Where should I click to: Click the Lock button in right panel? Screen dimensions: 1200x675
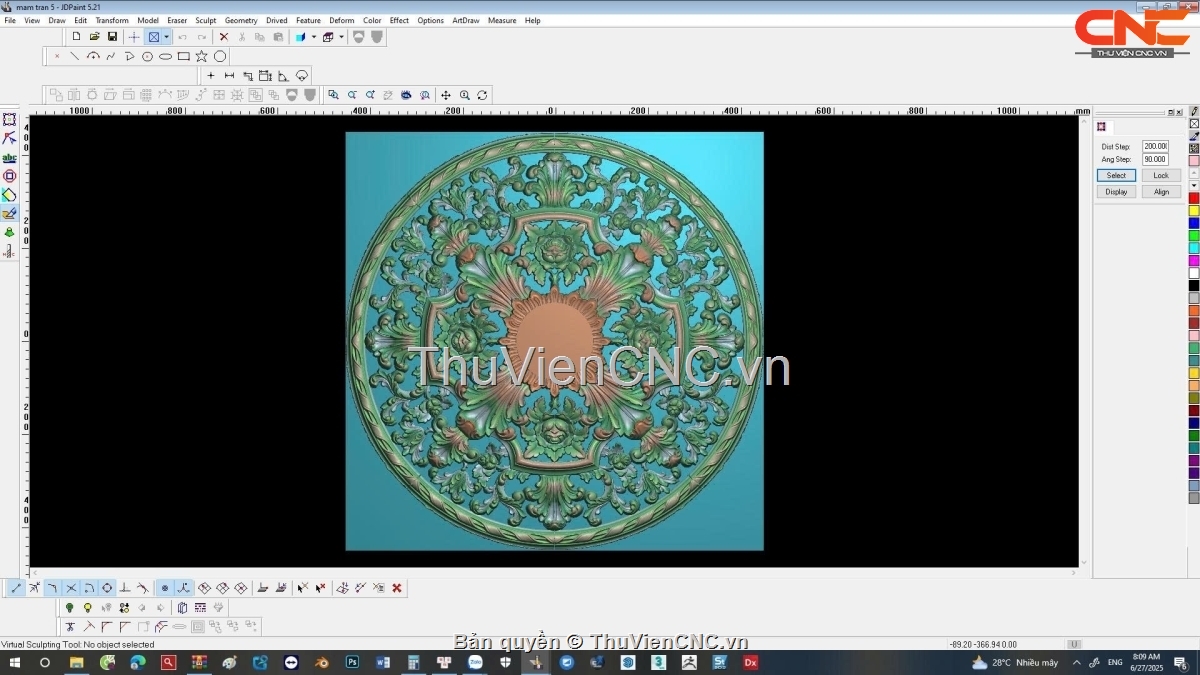(x=1161, y=175)
